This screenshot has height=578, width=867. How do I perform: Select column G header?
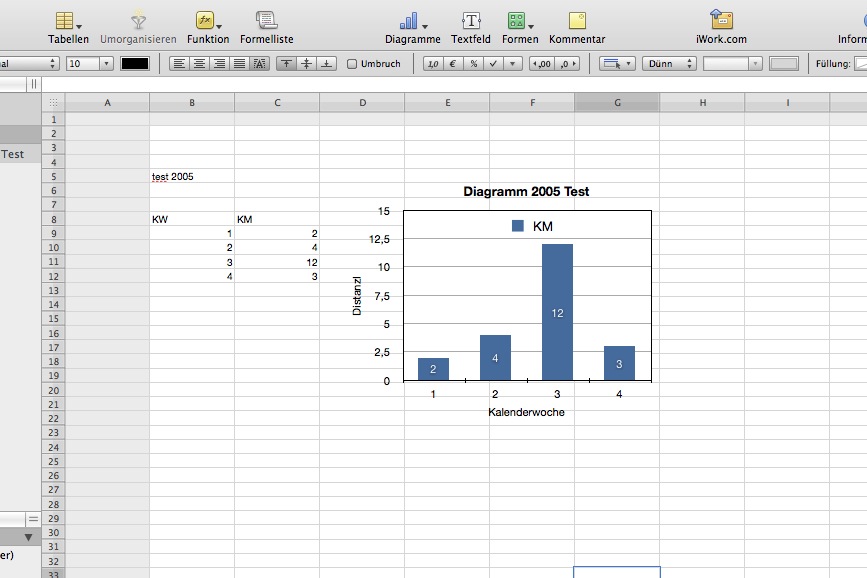coord(617,103)
